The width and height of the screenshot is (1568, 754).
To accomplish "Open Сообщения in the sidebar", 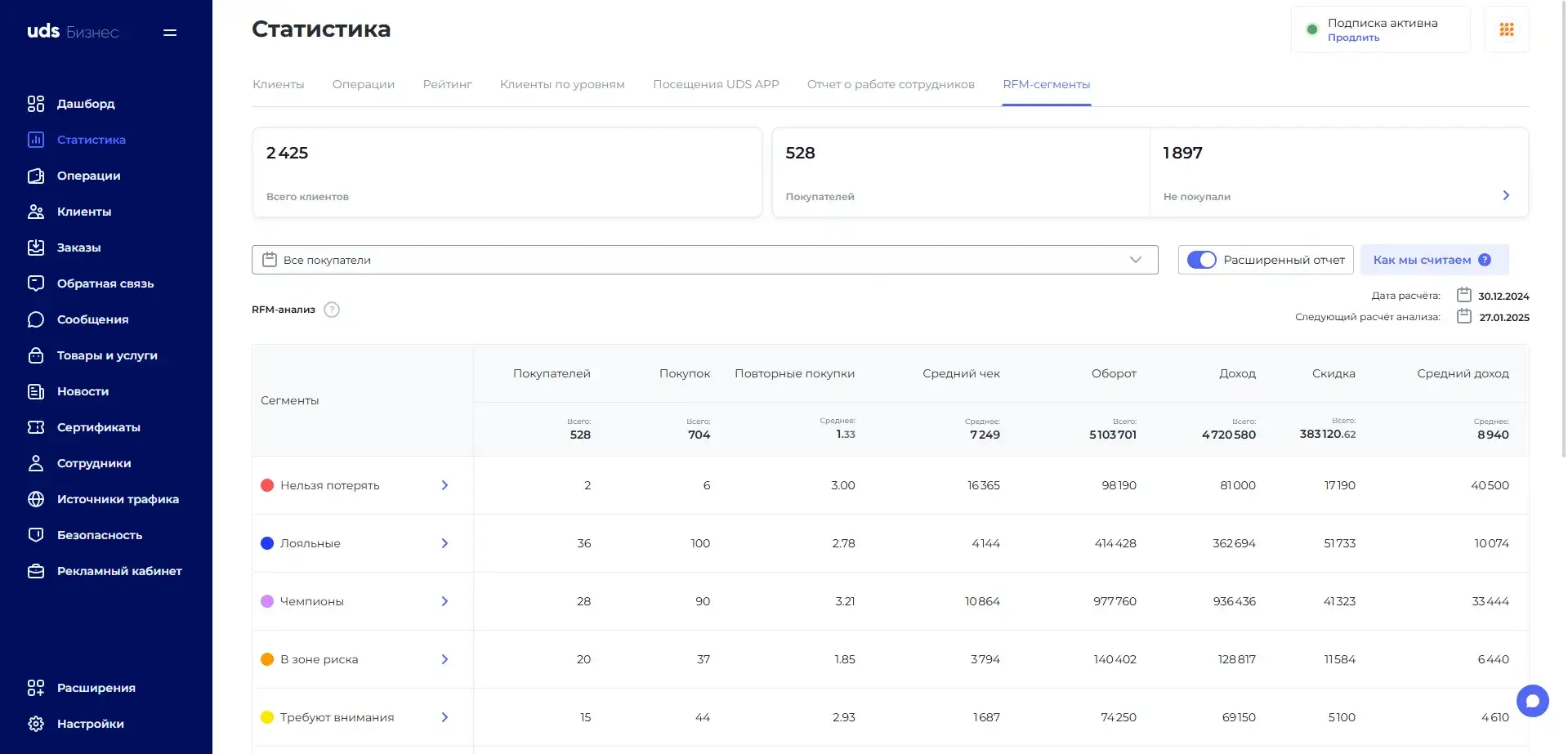I will pyautogui.click(x=93, y=319).
